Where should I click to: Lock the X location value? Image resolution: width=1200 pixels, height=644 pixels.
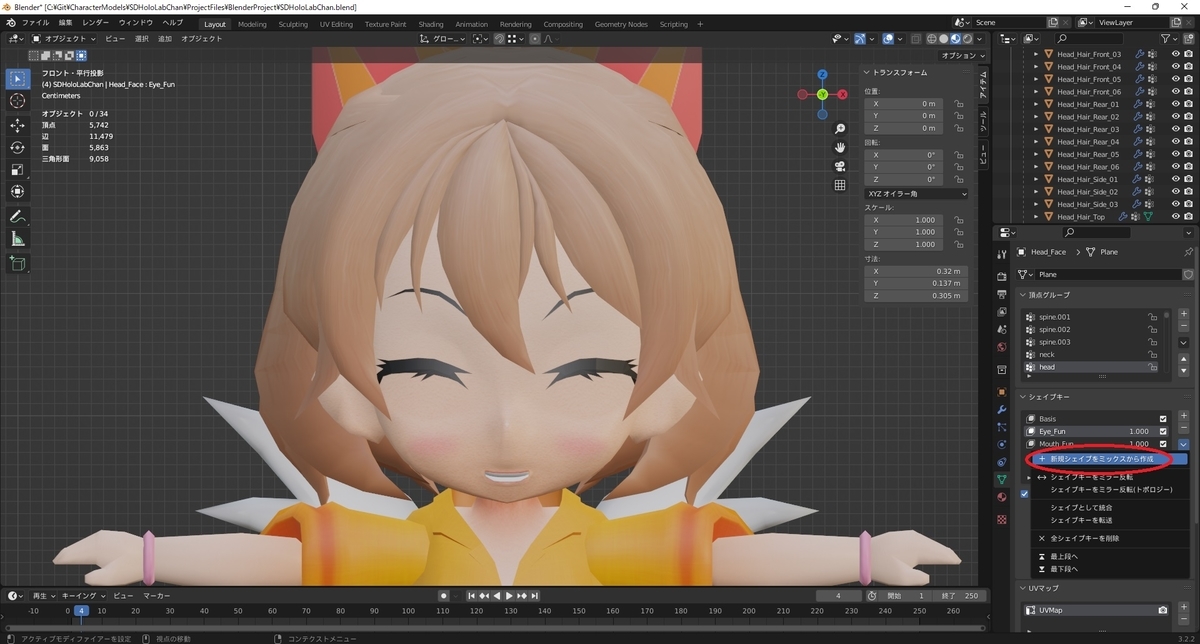(x=958, y=103)
